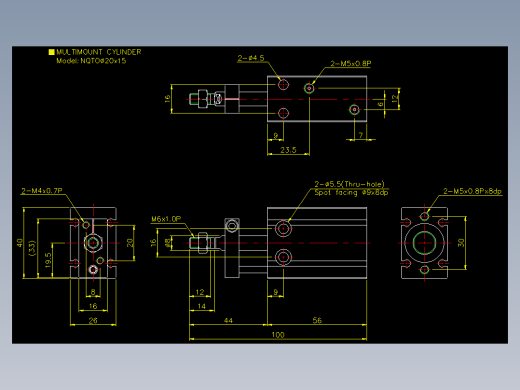Viewport: 520px width, 390px height.
Task: Click the 20 dimension in left end view
Action: click(130, 243)
